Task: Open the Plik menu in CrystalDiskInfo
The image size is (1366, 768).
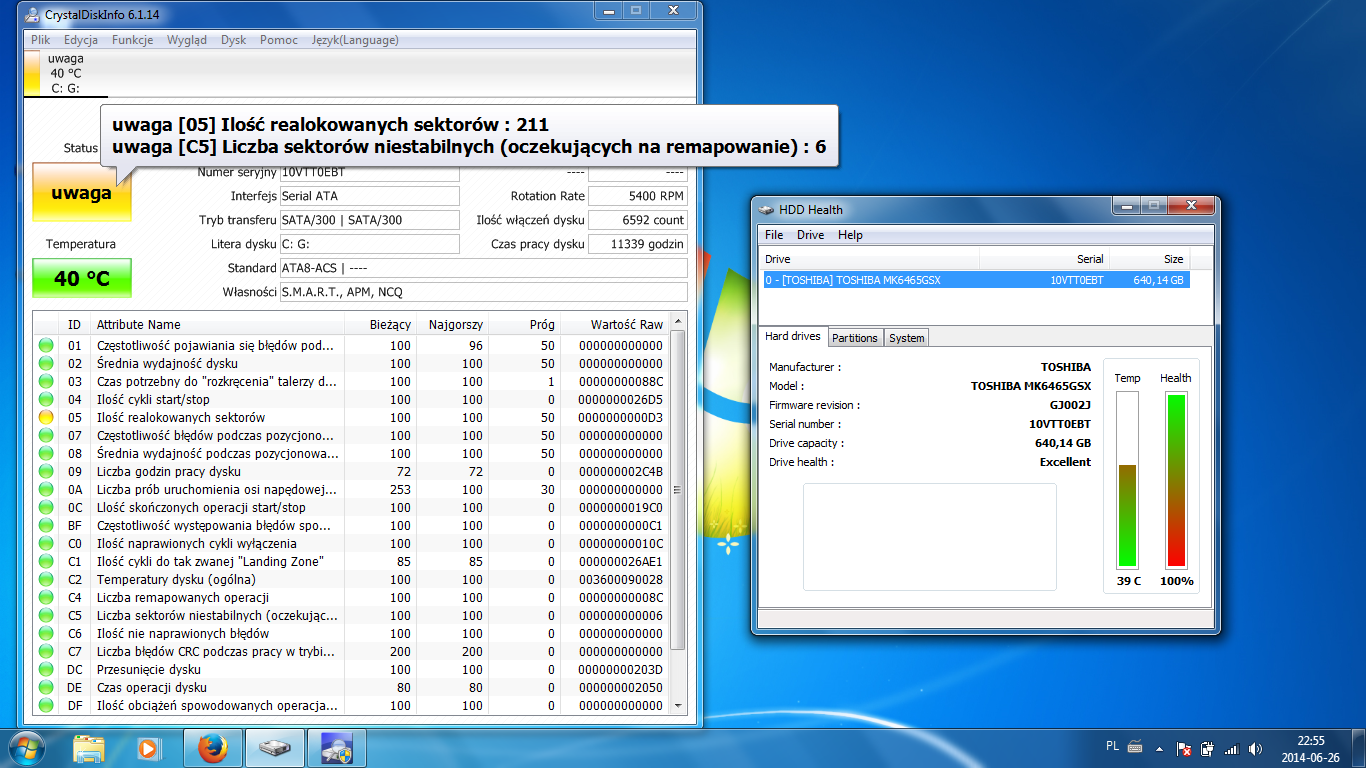Action: tap(41, 40)
